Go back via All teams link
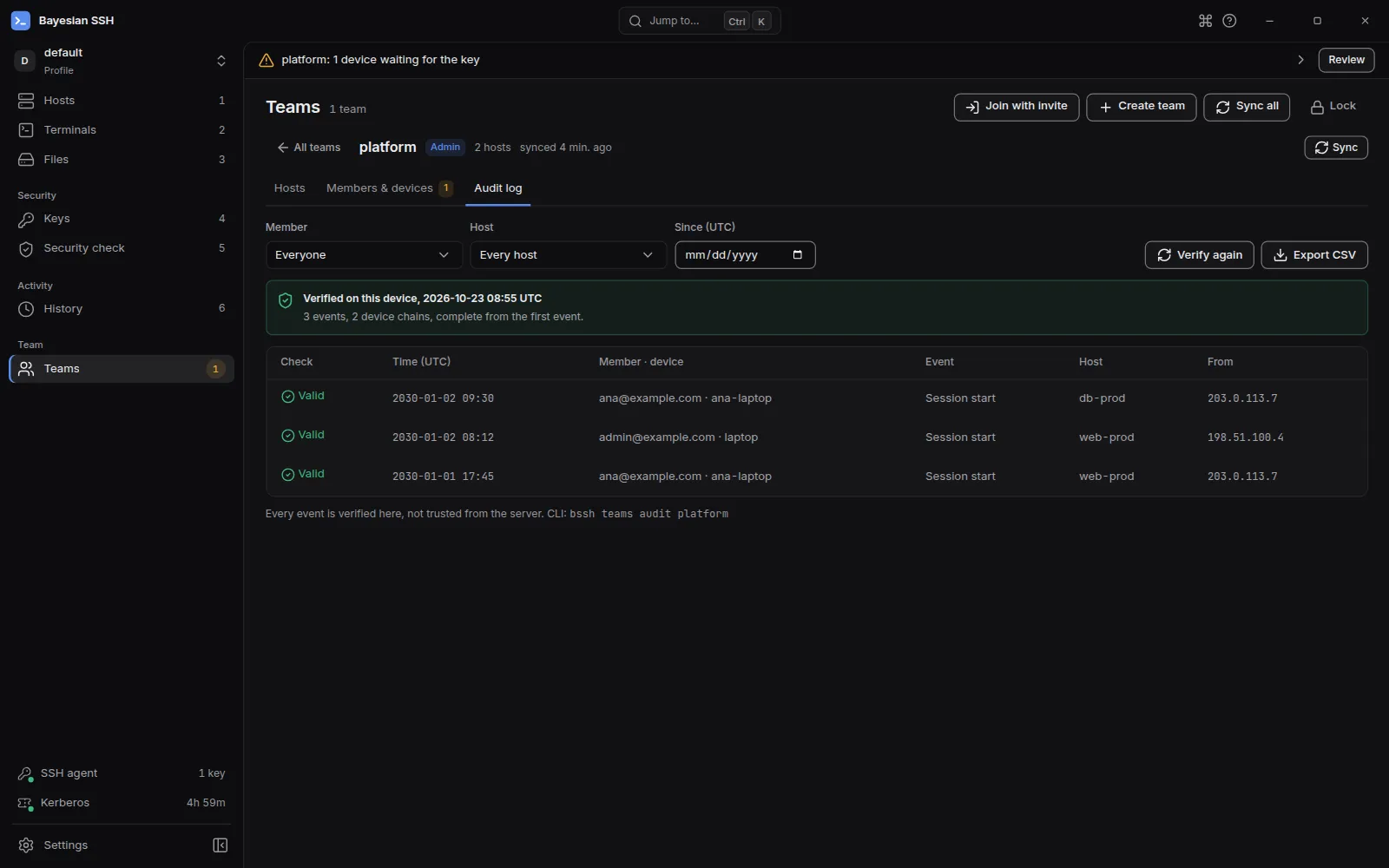 point(309,148)
